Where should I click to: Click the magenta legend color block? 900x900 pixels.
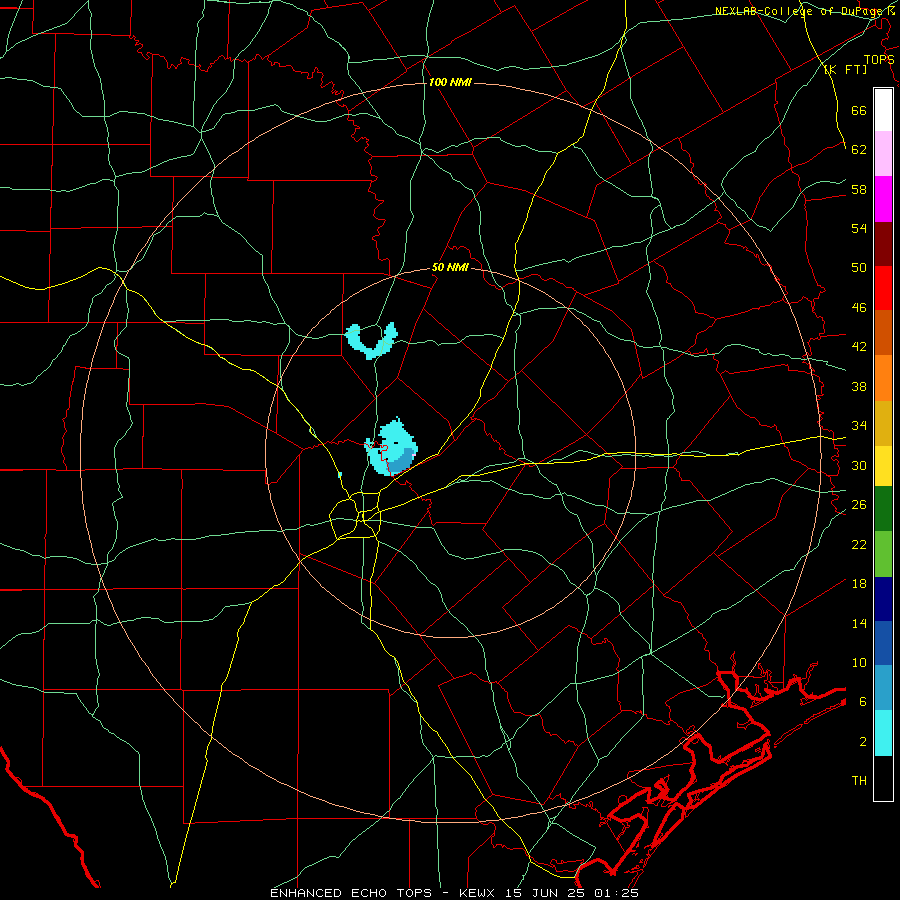click(883, 199)
